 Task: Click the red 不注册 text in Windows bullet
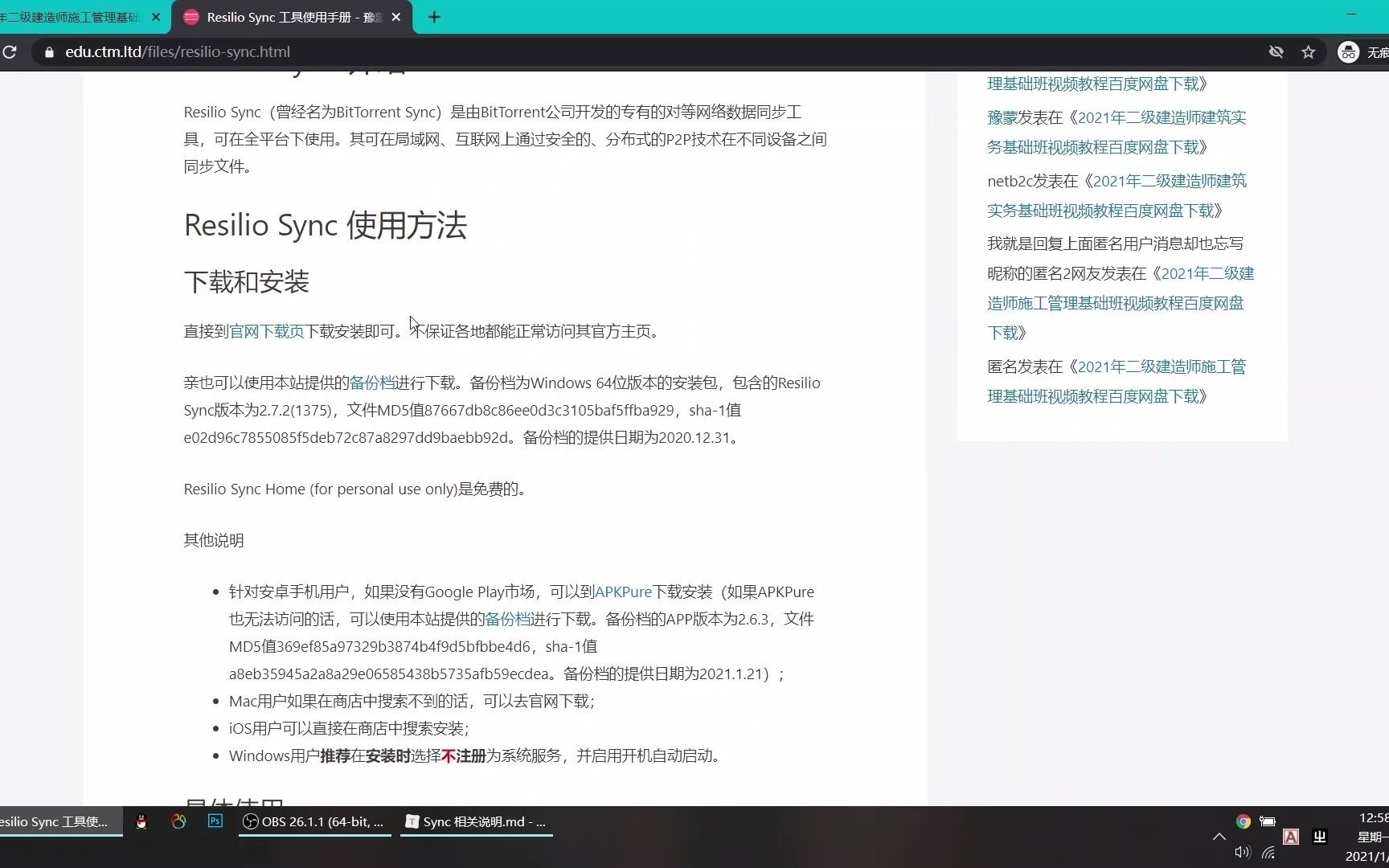464,755
